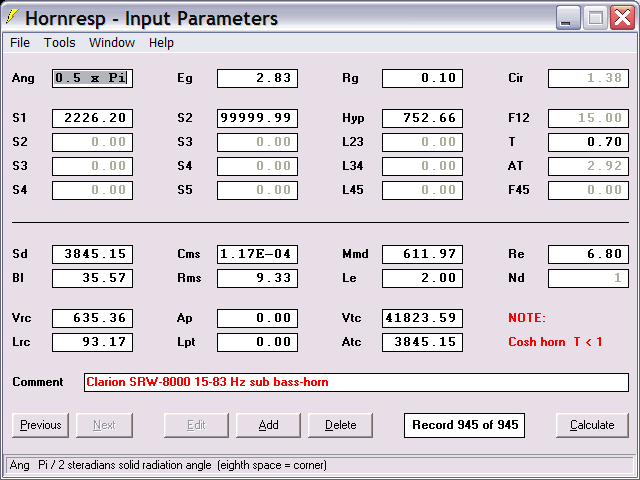Screen dimensions: 640x480
Task: Click the Mmd field with 611.97
Action: [422, 254]
